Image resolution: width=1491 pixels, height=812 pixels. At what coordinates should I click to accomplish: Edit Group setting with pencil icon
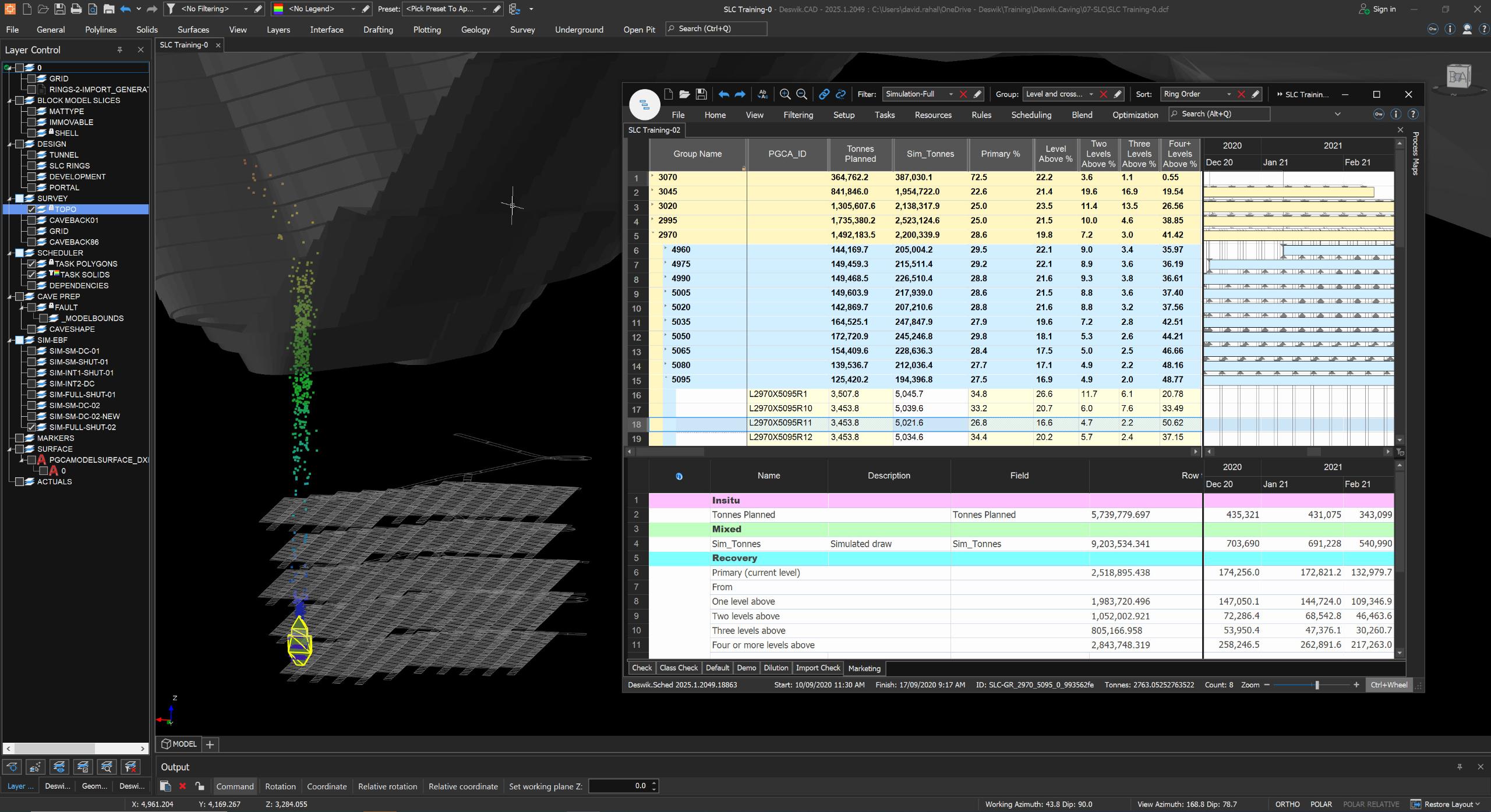pos(1118,94)
